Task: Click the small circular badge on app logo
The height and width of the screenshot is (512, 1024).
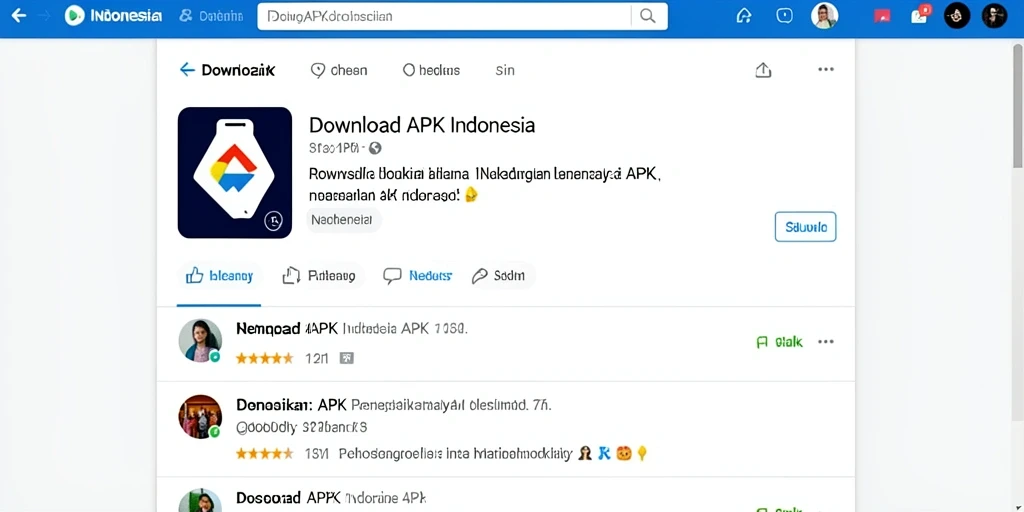Action: point(274,221)
